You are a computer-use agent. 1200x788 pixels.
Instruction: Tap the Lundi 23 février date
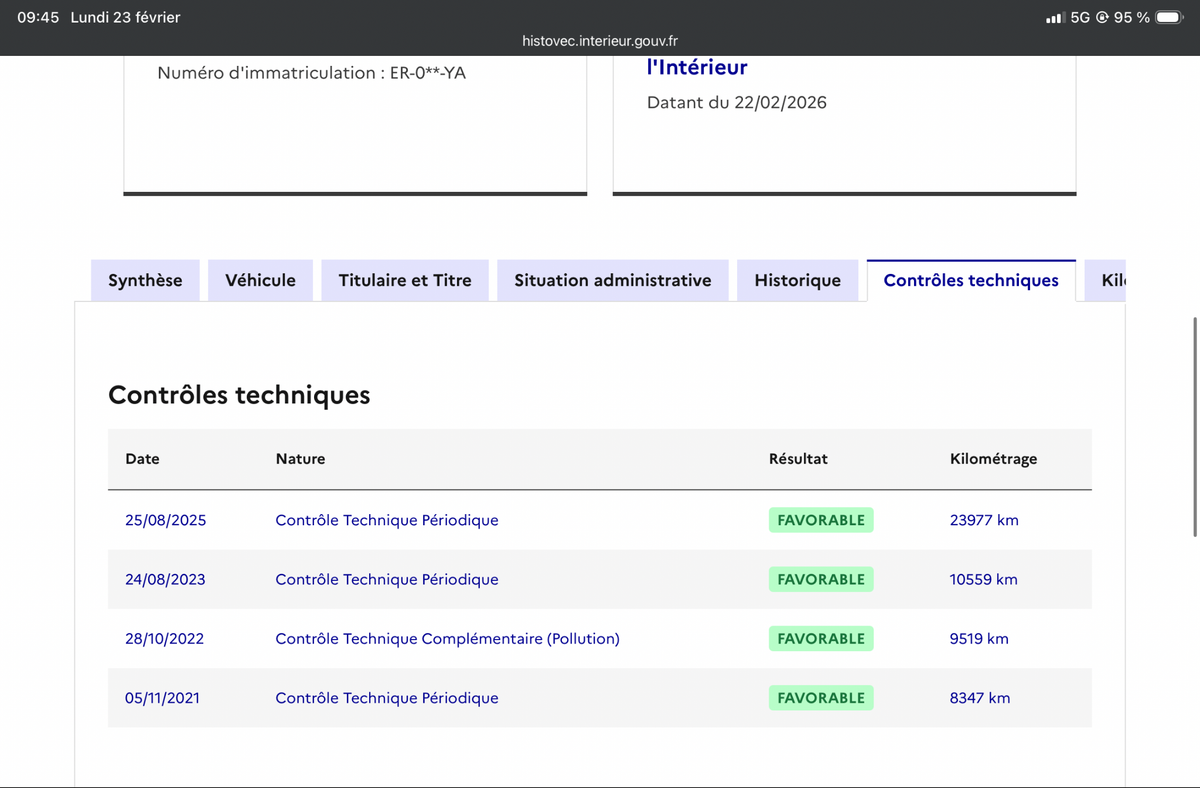[x=125, y=17]
